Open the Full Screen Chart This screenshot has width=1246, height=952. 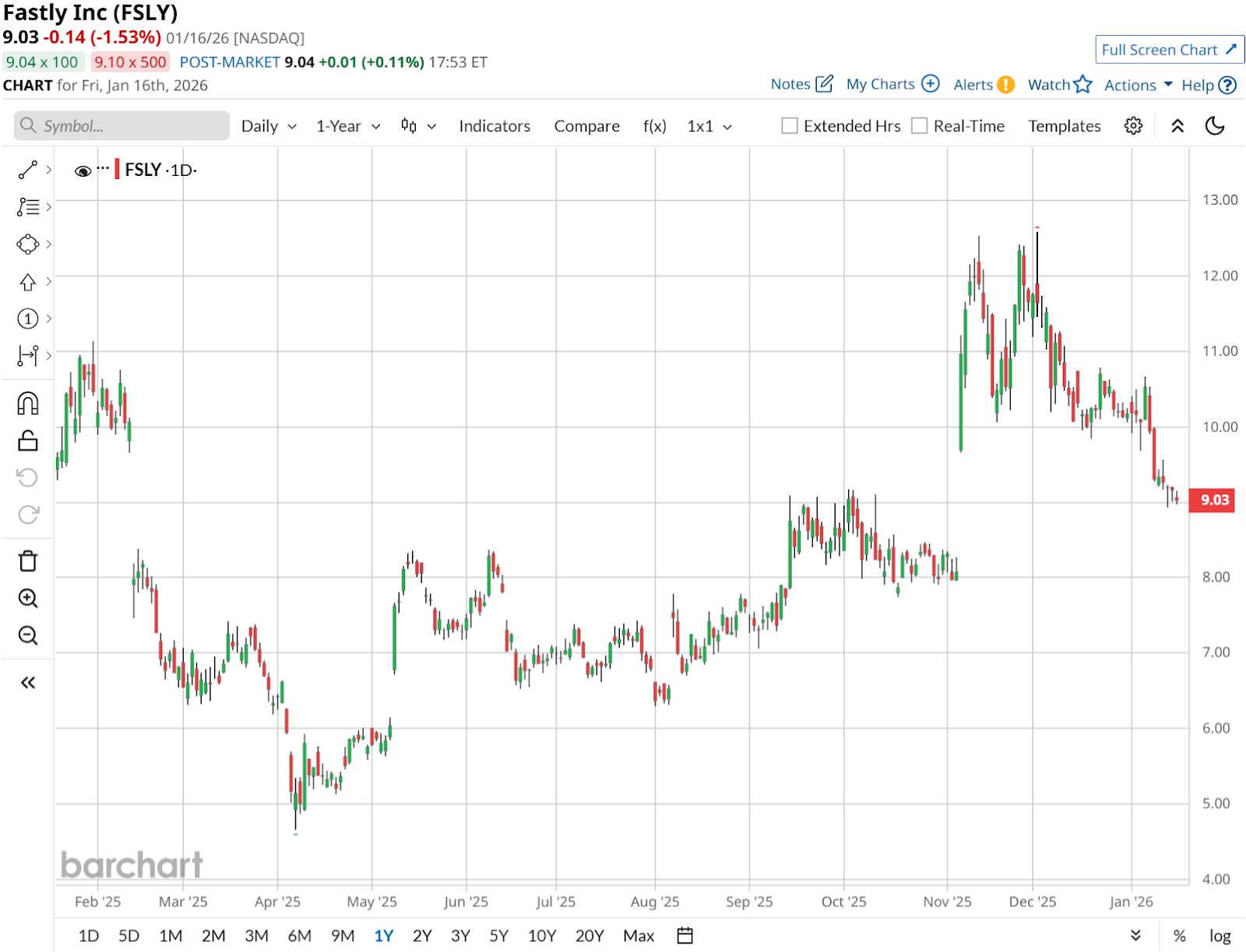[1169, 50]
